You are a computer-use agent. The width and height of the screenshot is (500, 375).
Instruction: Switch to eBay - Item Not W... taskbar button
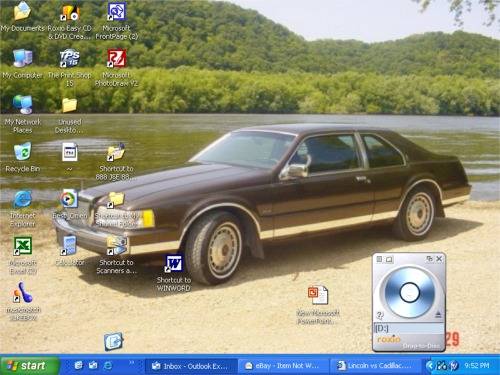[x=283, y=366]
